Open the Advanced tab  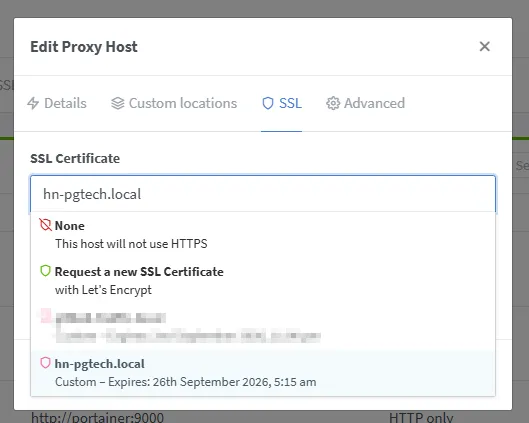(366, 104)
